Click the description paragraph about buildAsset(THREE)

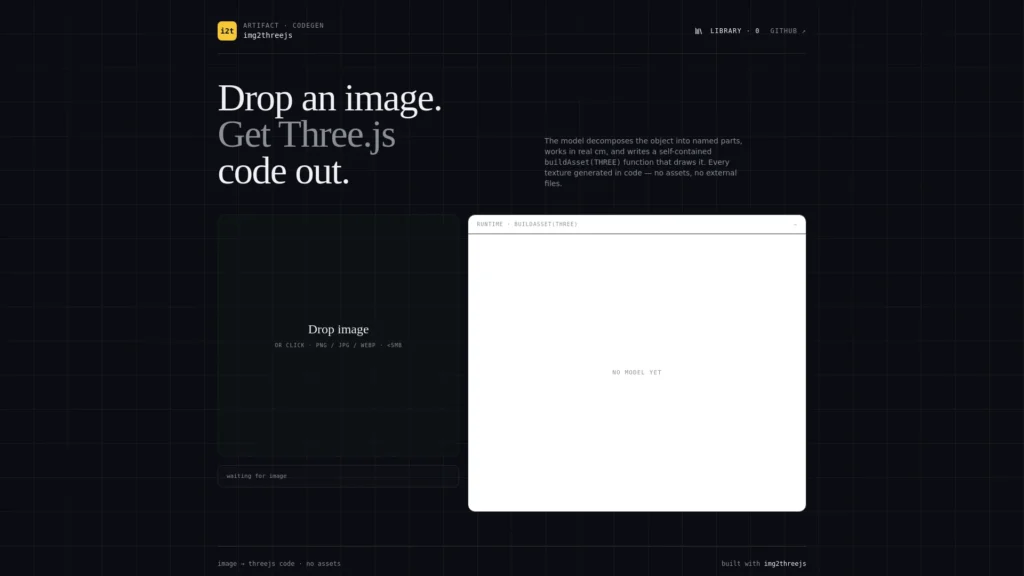click(x=643, y=162)
